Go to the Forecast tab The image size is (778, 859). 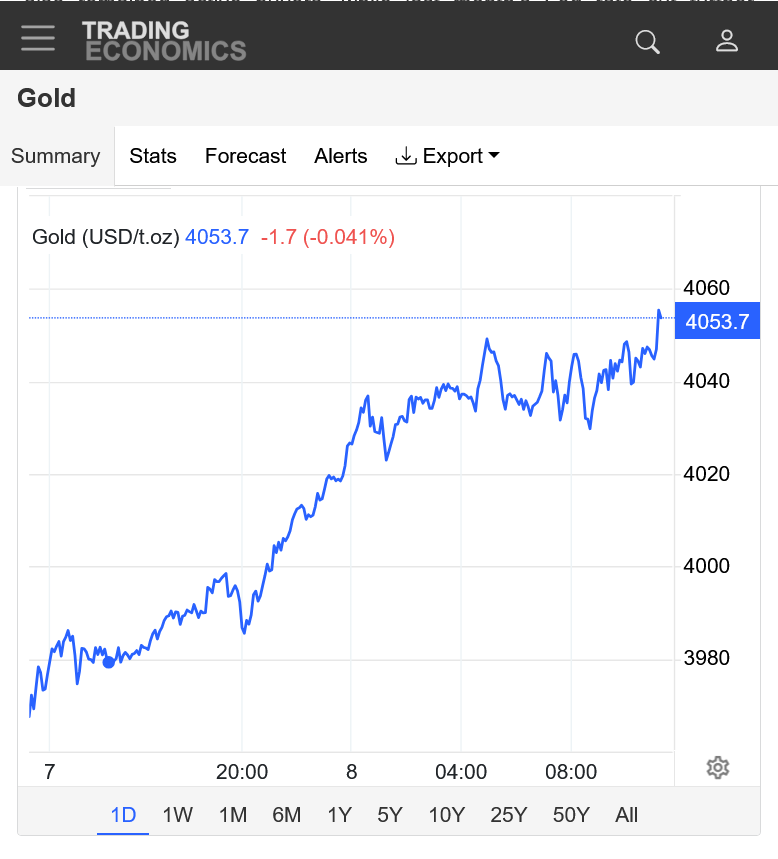click(245, 156)
